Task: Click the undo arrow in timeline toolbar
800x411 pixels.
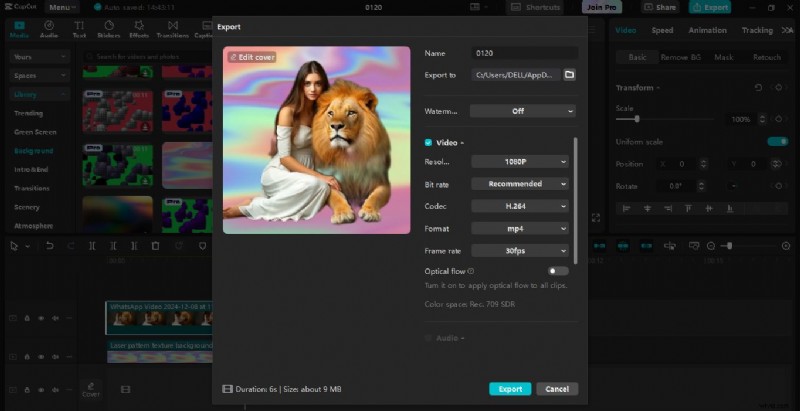Action: pyautogui.click(x=50, y=245)
